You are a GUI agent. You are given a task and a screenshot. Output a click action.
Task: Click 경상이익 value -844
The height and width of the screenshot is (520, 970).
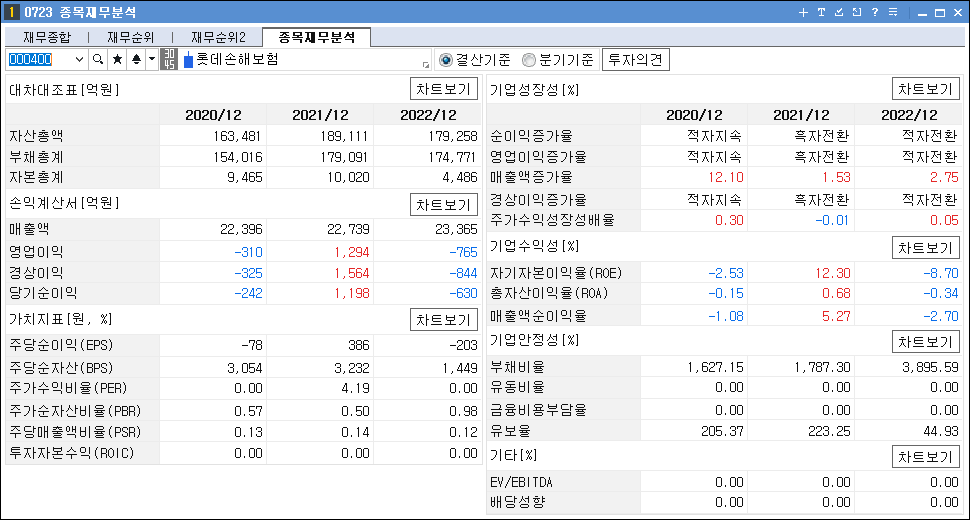[x=463, y=273]
